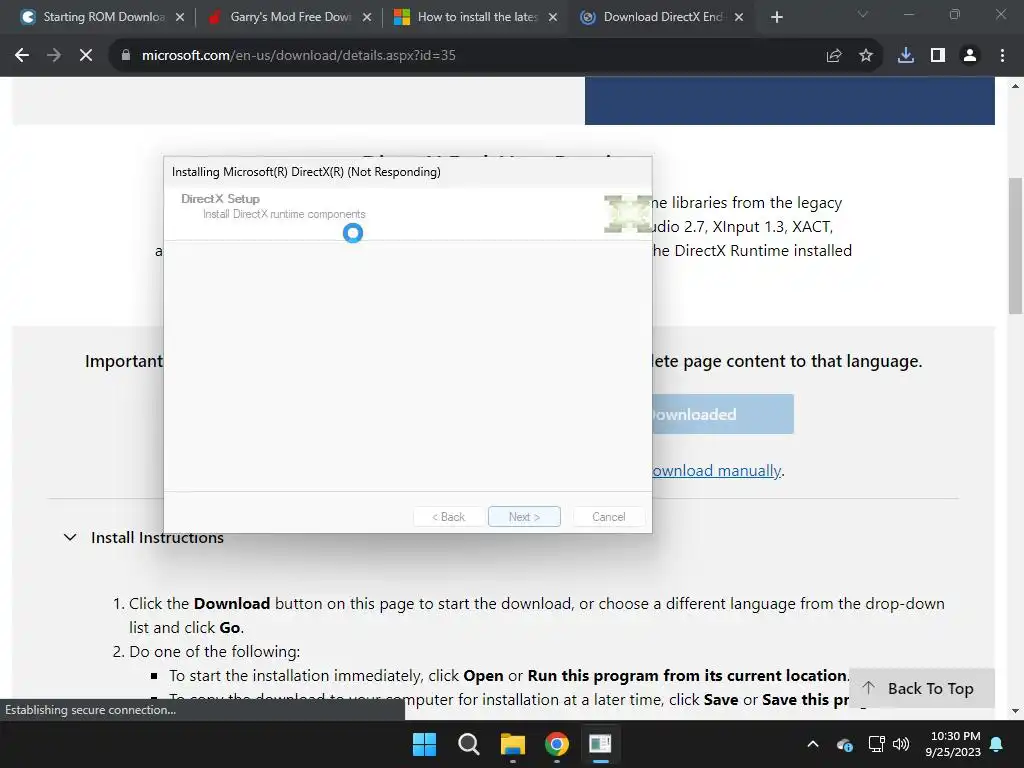
Task: Switch to Garry's Mod Free Download tab
Action: coord(291,17)
